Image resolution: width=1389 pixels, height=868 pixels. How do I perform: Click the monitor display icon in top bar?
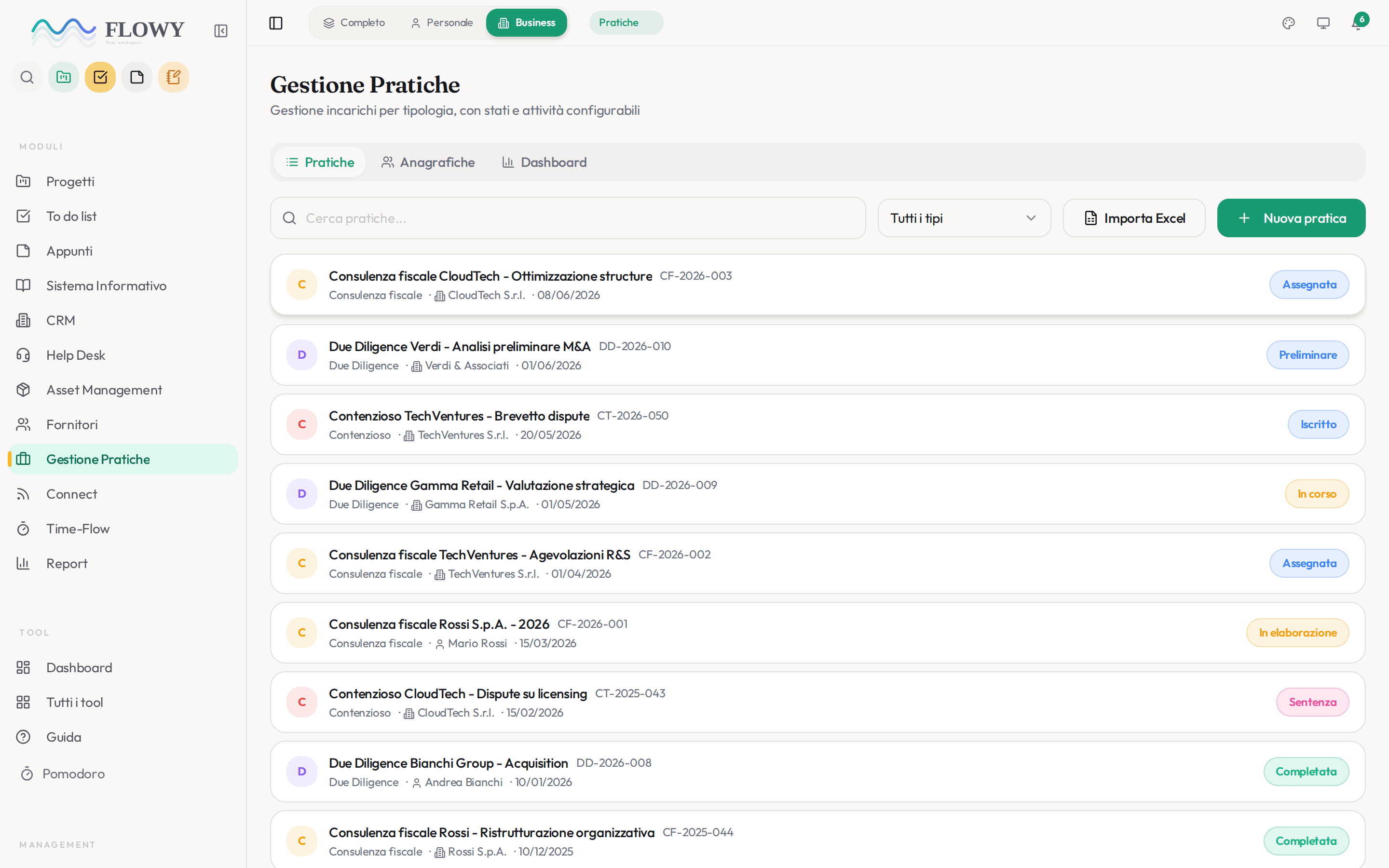point(1323,23)
